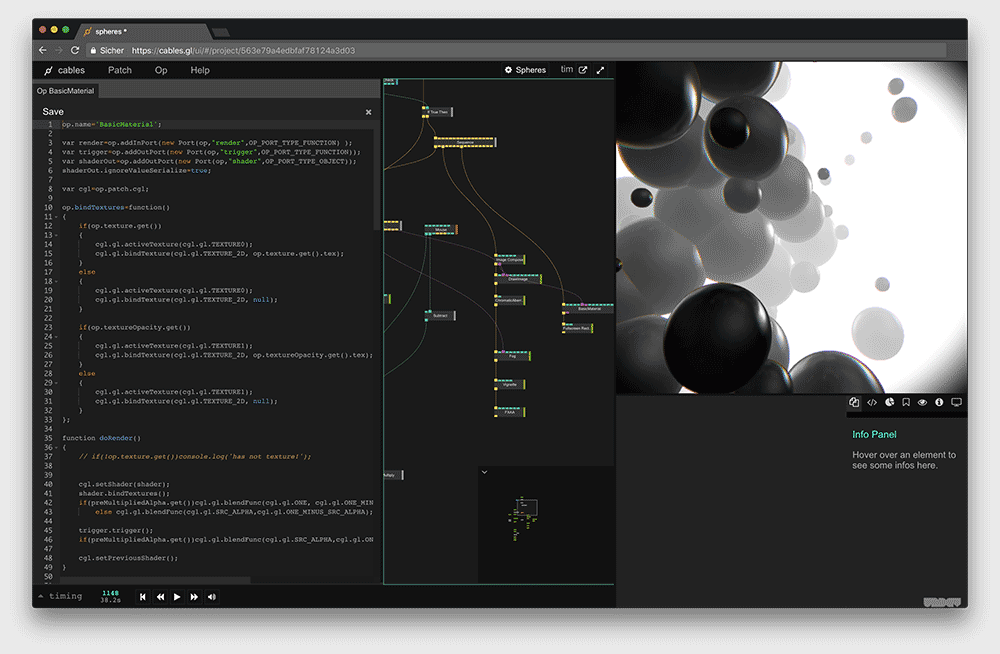Expand the timing panel with the arrow
This screenshot has height=654, width=1000.
coord(40,596)
